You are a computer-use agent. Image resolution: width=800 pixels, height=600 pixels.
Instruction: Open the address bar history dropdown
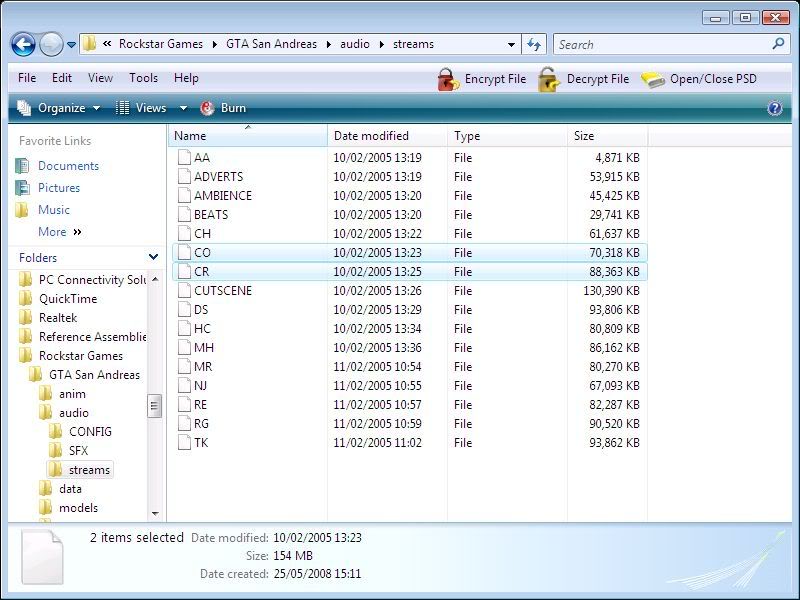coord(511,45)
